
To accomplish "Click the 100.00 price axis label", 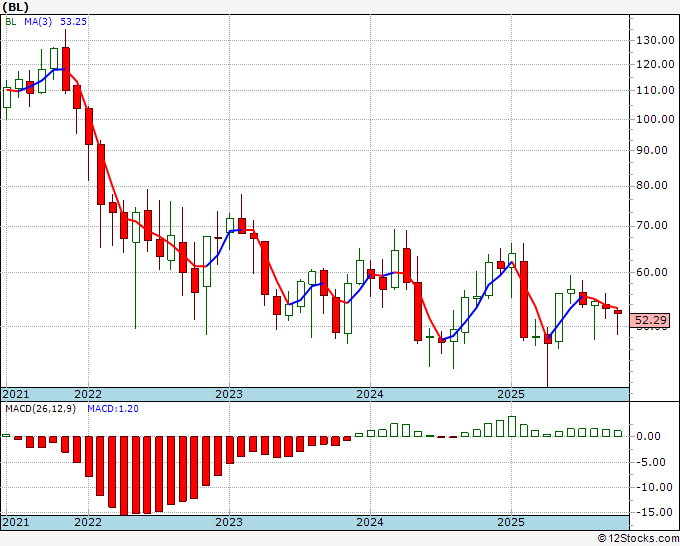I will point(655,119).
